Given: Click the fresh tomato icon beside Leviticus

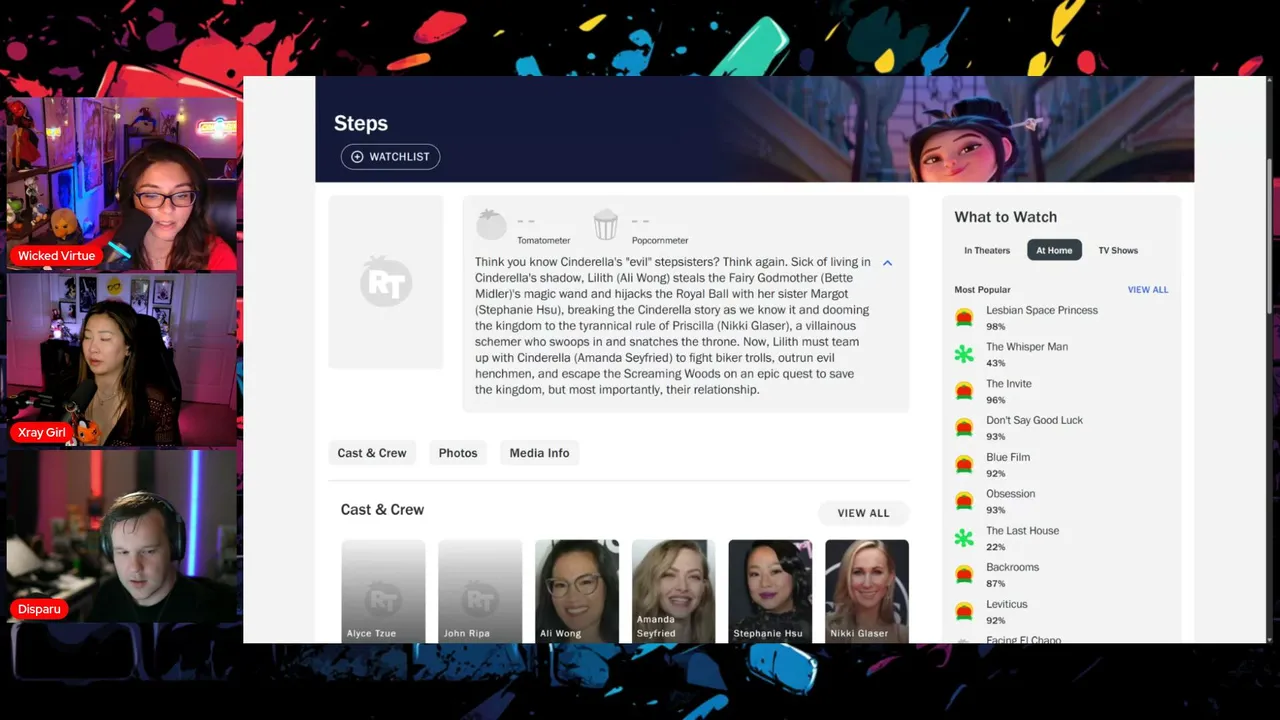Looking at the screenshot, I should [964, 611].
